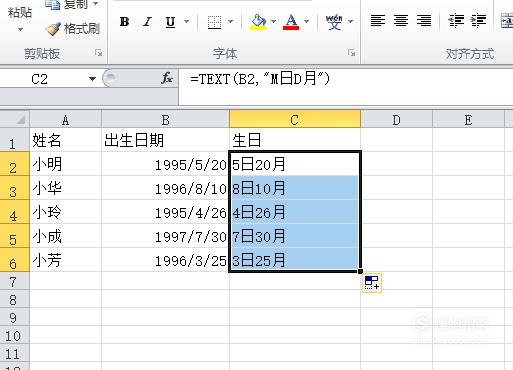This screenshot has height=370, width=513.
Task: Click the phonetic guide wén icon
Action: pos(334,22)
